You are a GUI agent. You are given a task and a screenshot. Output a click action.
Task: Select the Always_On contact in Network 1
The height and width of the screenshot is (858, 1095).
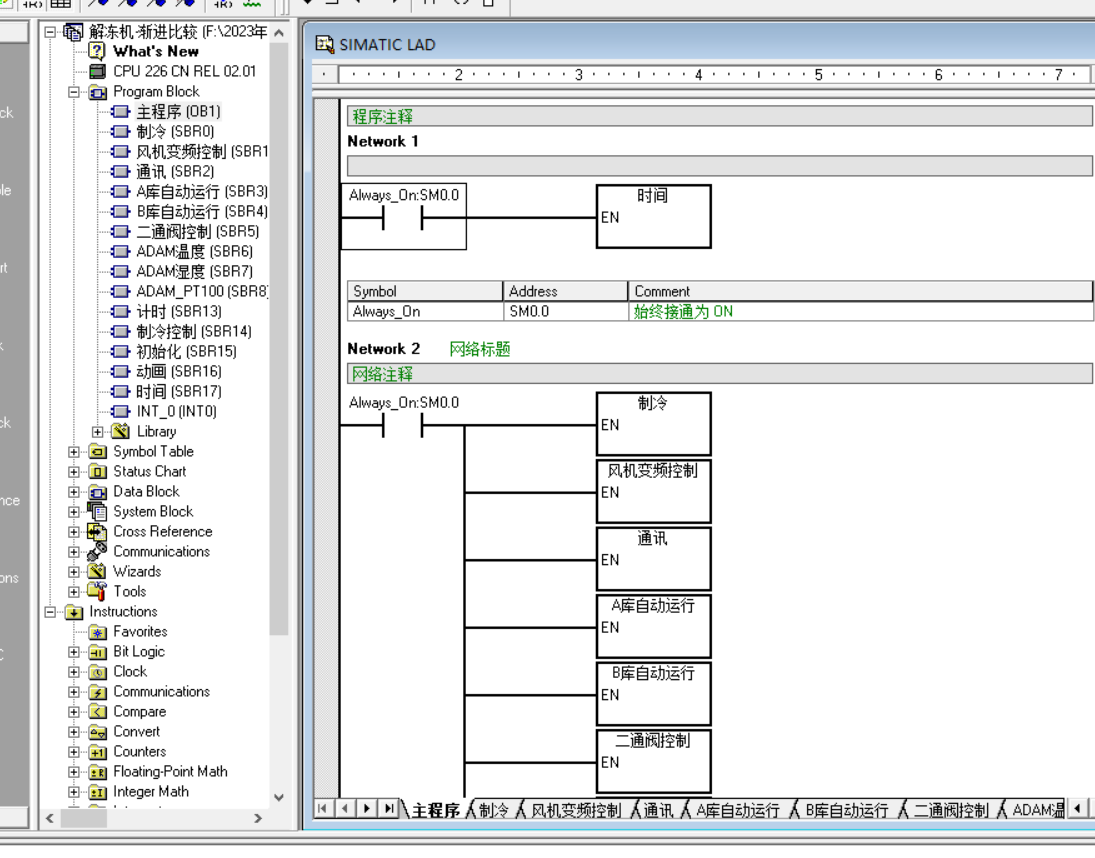403,217
